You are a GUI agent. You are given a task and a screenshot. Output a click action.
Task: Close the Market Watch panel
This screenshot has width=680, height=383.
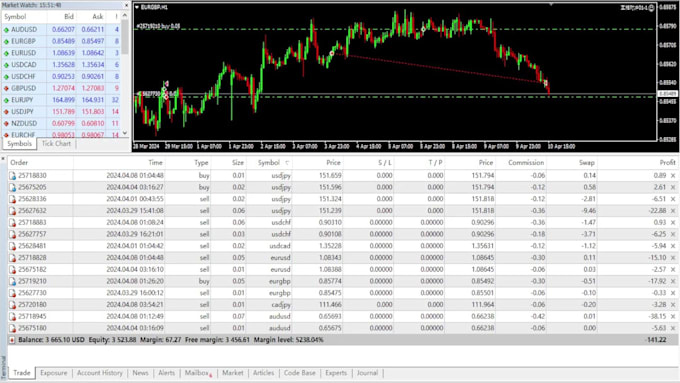[x=126, y=5]
